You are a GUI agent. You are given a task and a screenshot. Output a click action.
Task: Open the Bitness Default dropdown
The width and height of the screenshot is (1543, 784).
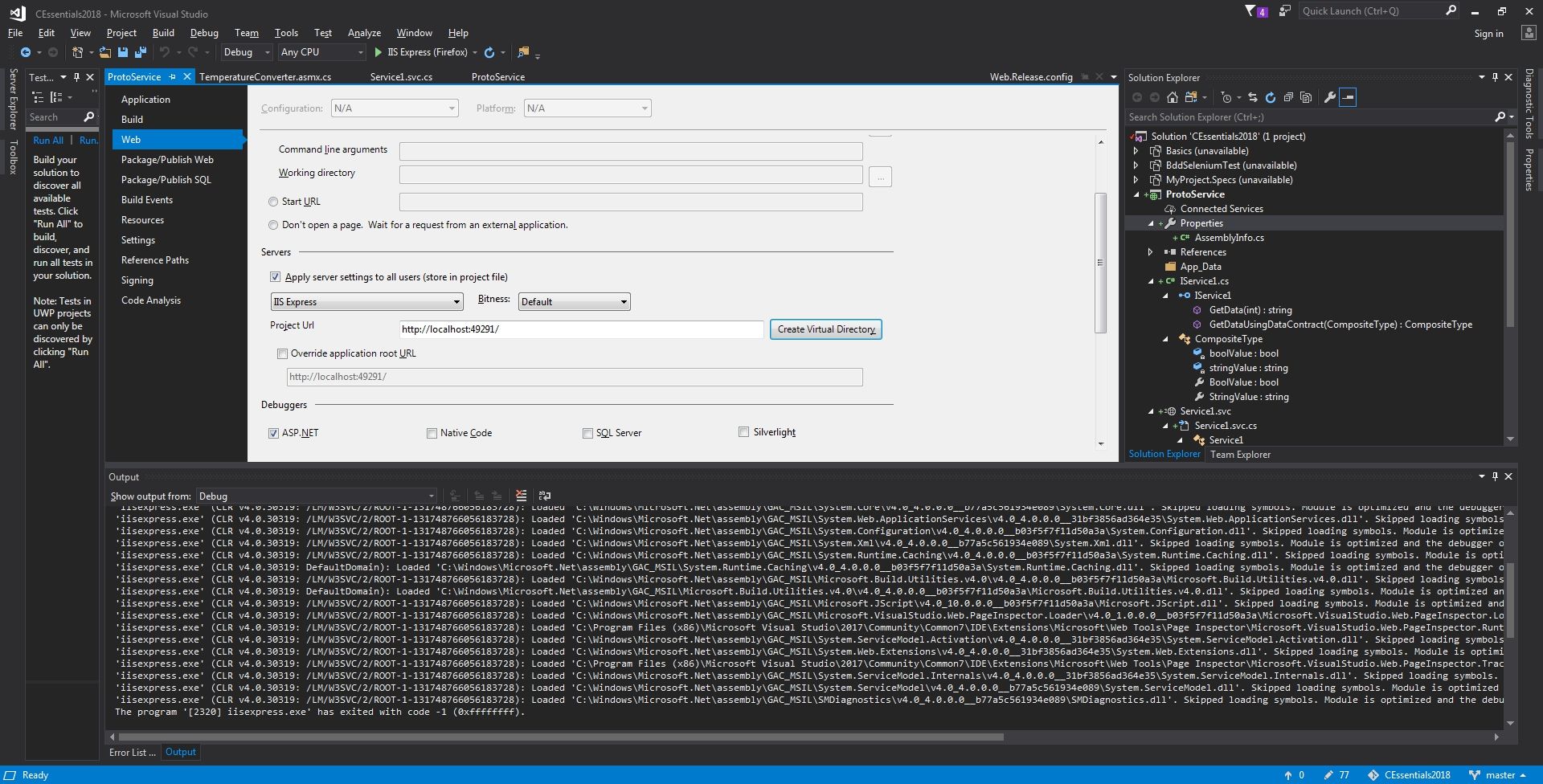574,302
